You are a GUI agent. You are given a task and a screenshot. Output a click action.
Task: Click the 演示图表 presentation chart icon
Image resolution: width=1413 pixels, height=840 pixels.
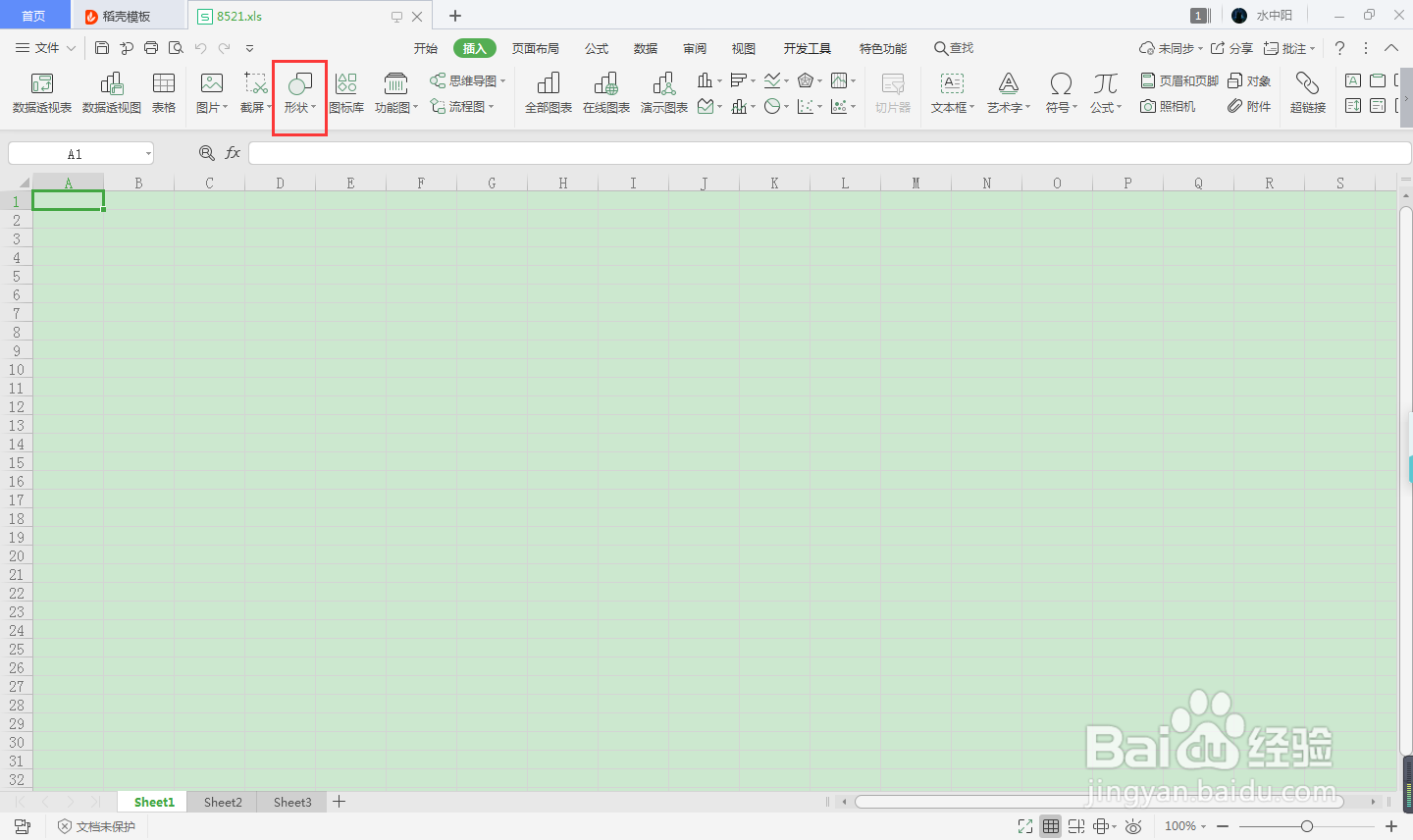click(664, 93)
